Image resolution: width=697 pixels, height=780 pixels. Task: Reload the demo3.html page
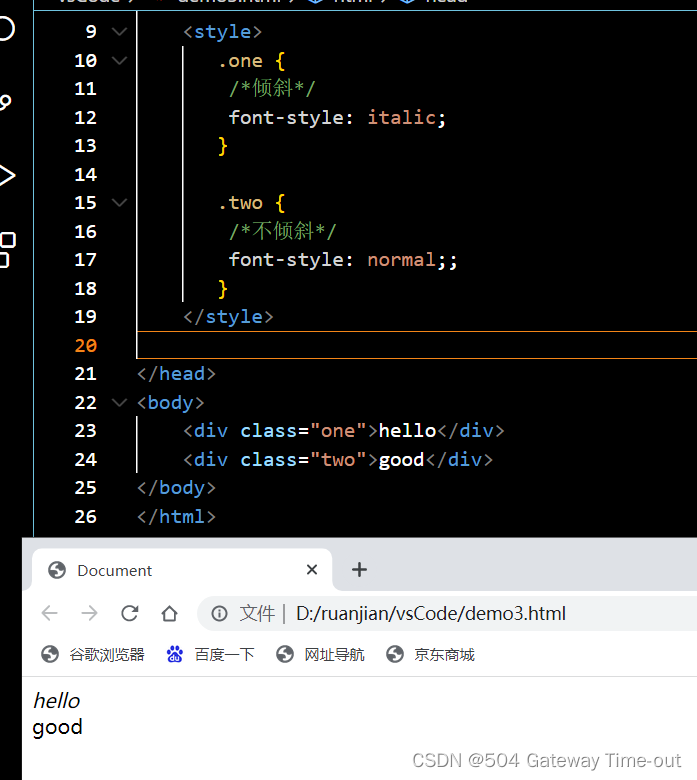pyautogui.click(x=130, y=613)
